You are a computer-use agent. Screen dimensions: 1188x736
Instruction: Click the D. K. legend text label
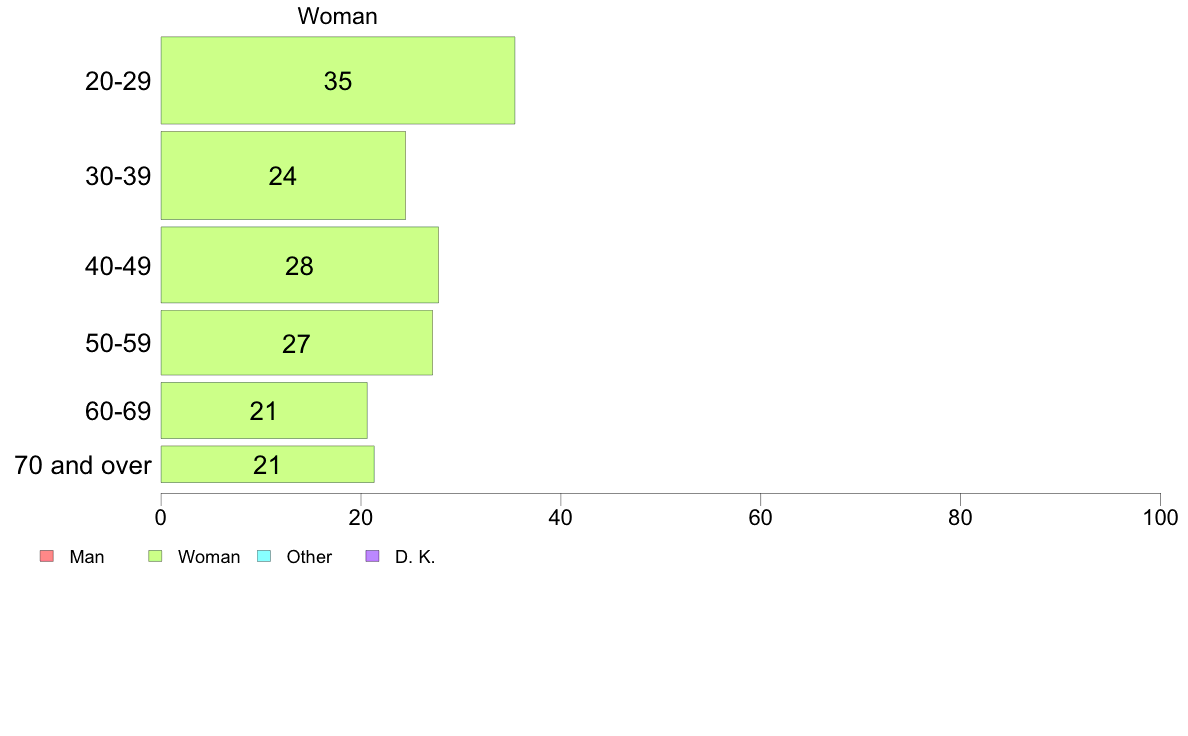click(x=415, y=557)
